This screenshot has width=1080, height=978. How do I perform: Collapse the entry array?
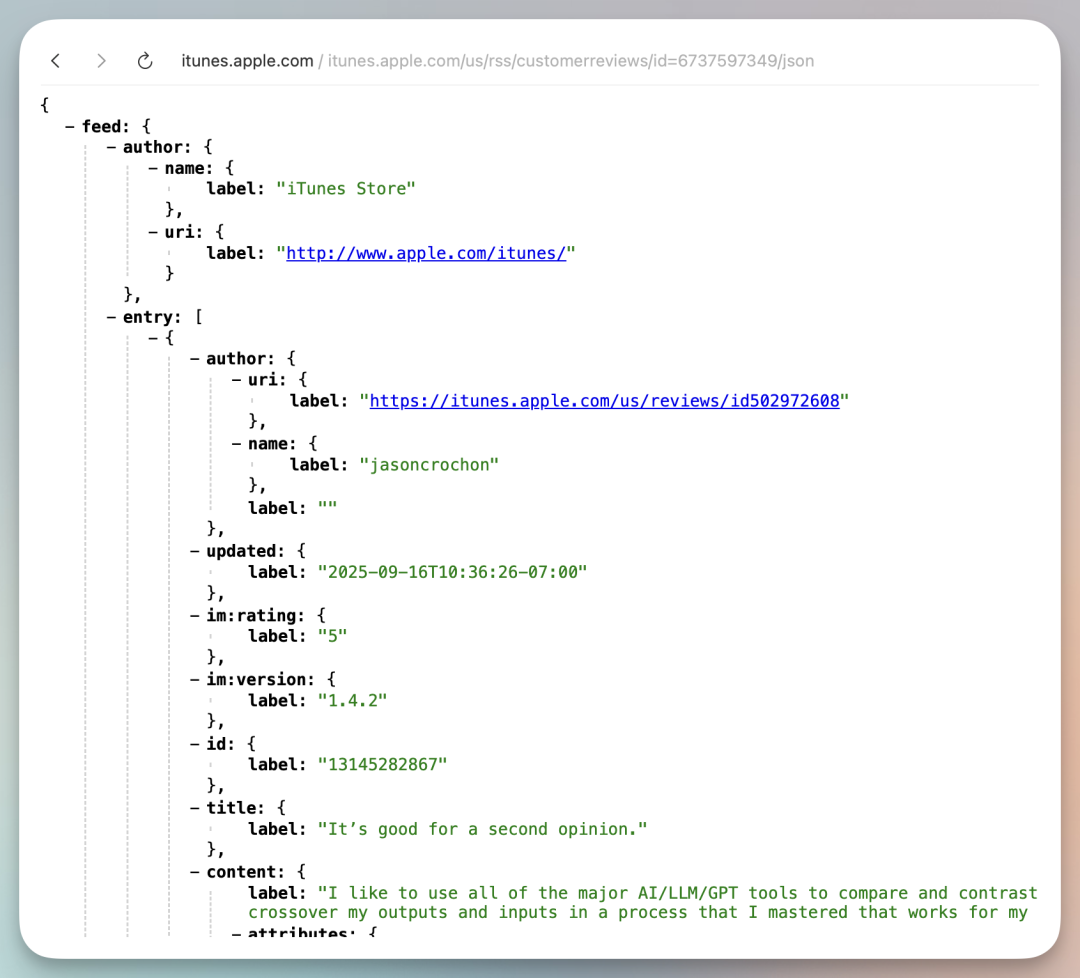111,318
